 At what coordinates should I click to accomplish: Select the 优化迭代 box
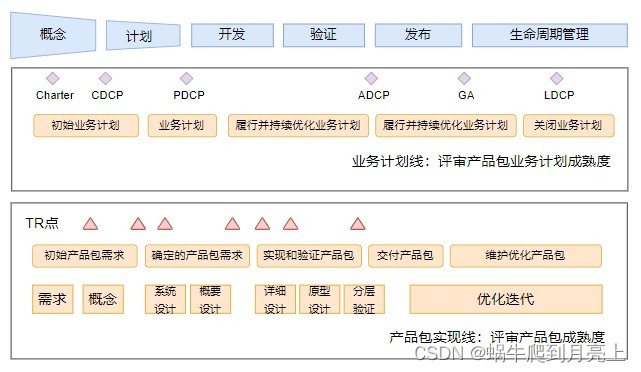coord(506,299)
